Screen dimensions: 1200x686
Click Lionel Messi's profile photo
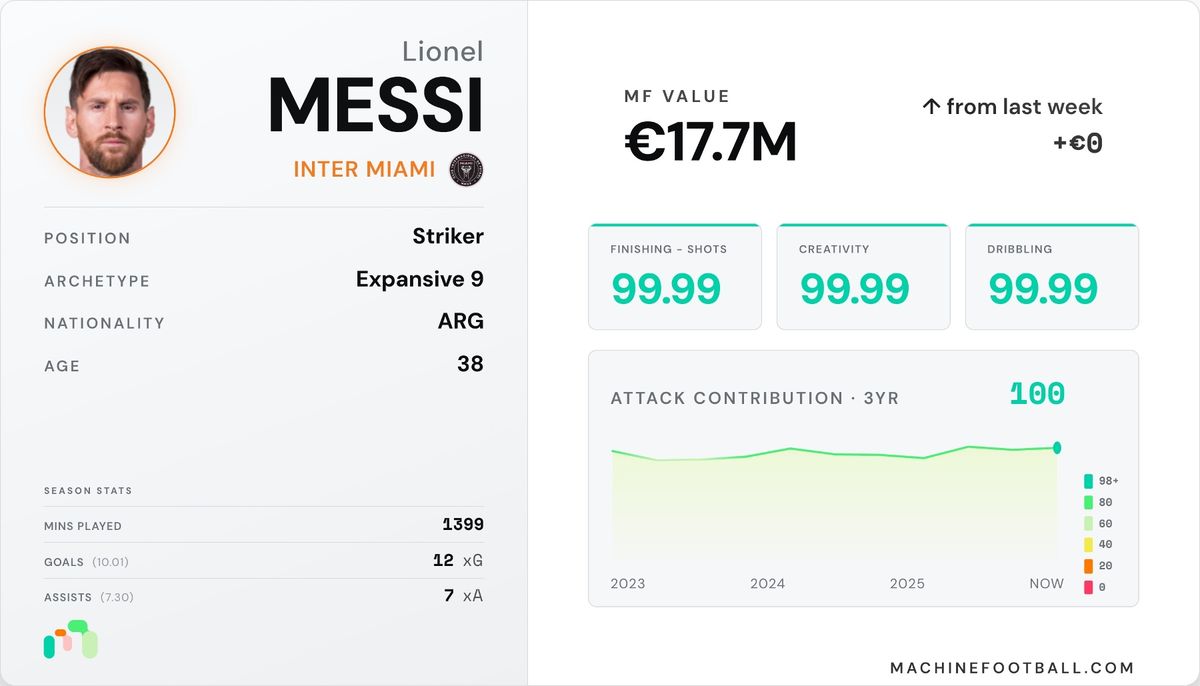(x=110, y=112)
